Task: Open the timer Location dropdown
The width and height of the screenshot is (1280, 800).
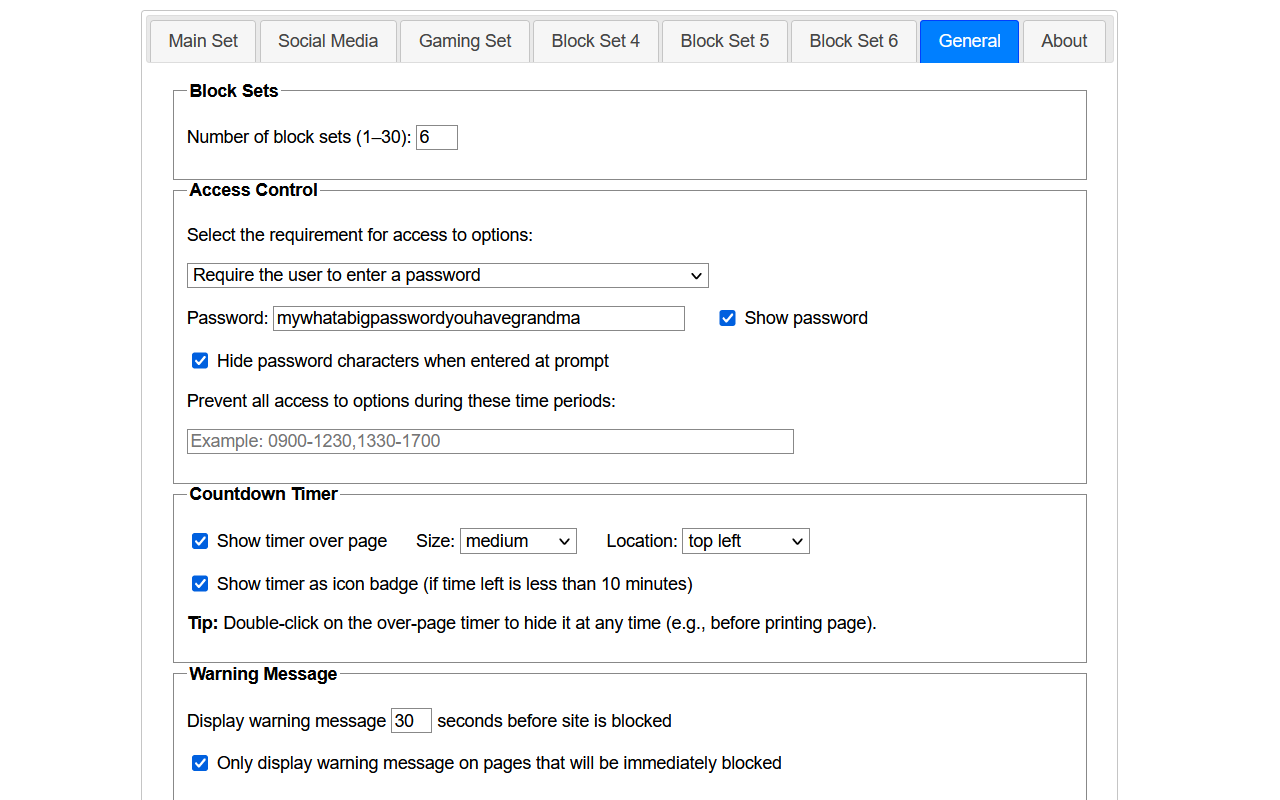Action: [745, 541]
